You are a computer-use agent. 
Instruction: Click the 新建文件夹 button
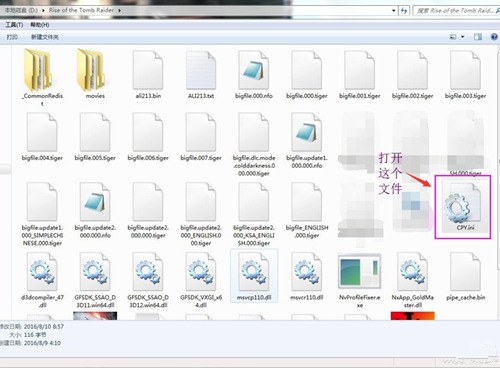coord(45,37)
